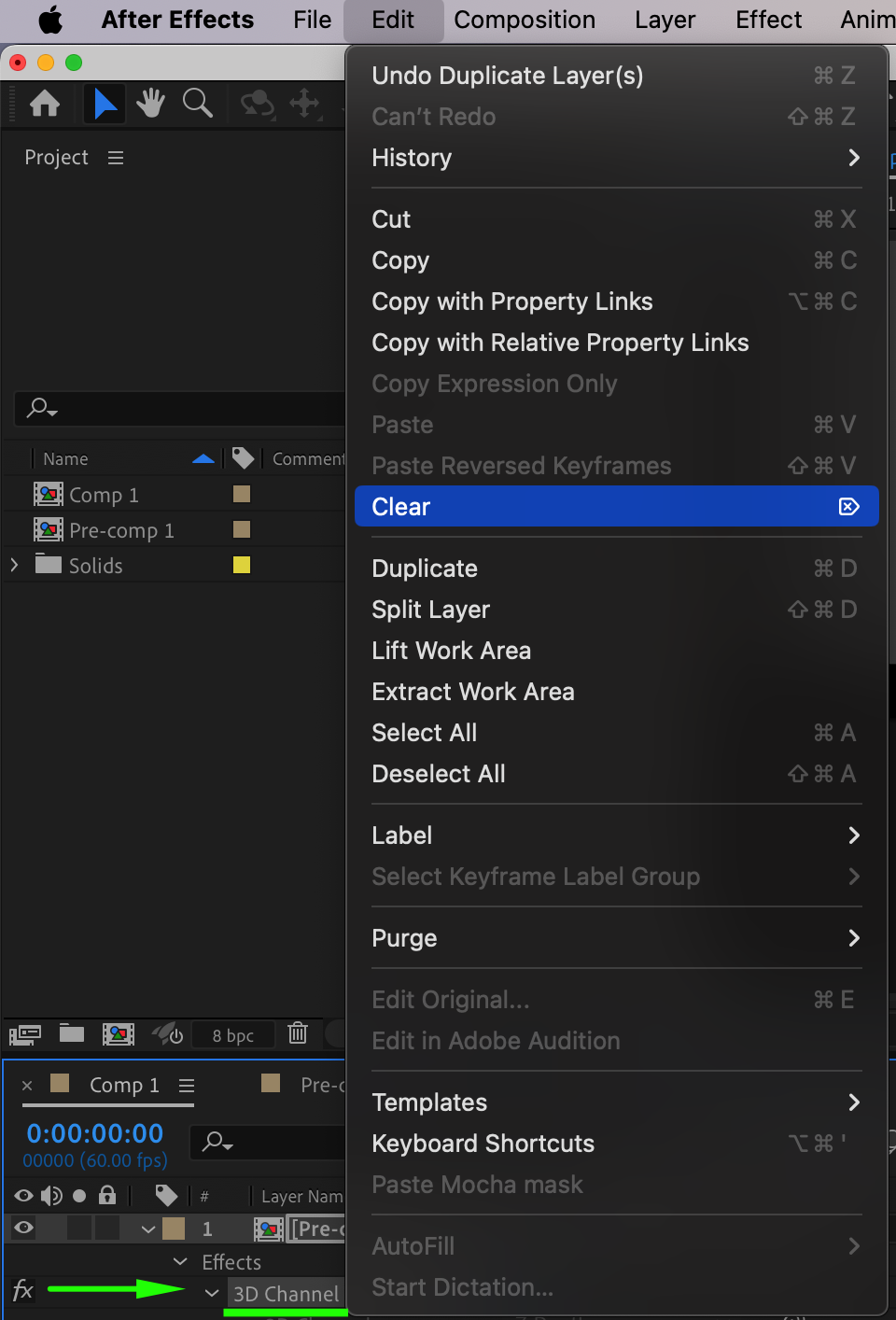Open the Templates submenu
The image size is (896, 1320).
pyautogui.click(x=616, y=1102)
